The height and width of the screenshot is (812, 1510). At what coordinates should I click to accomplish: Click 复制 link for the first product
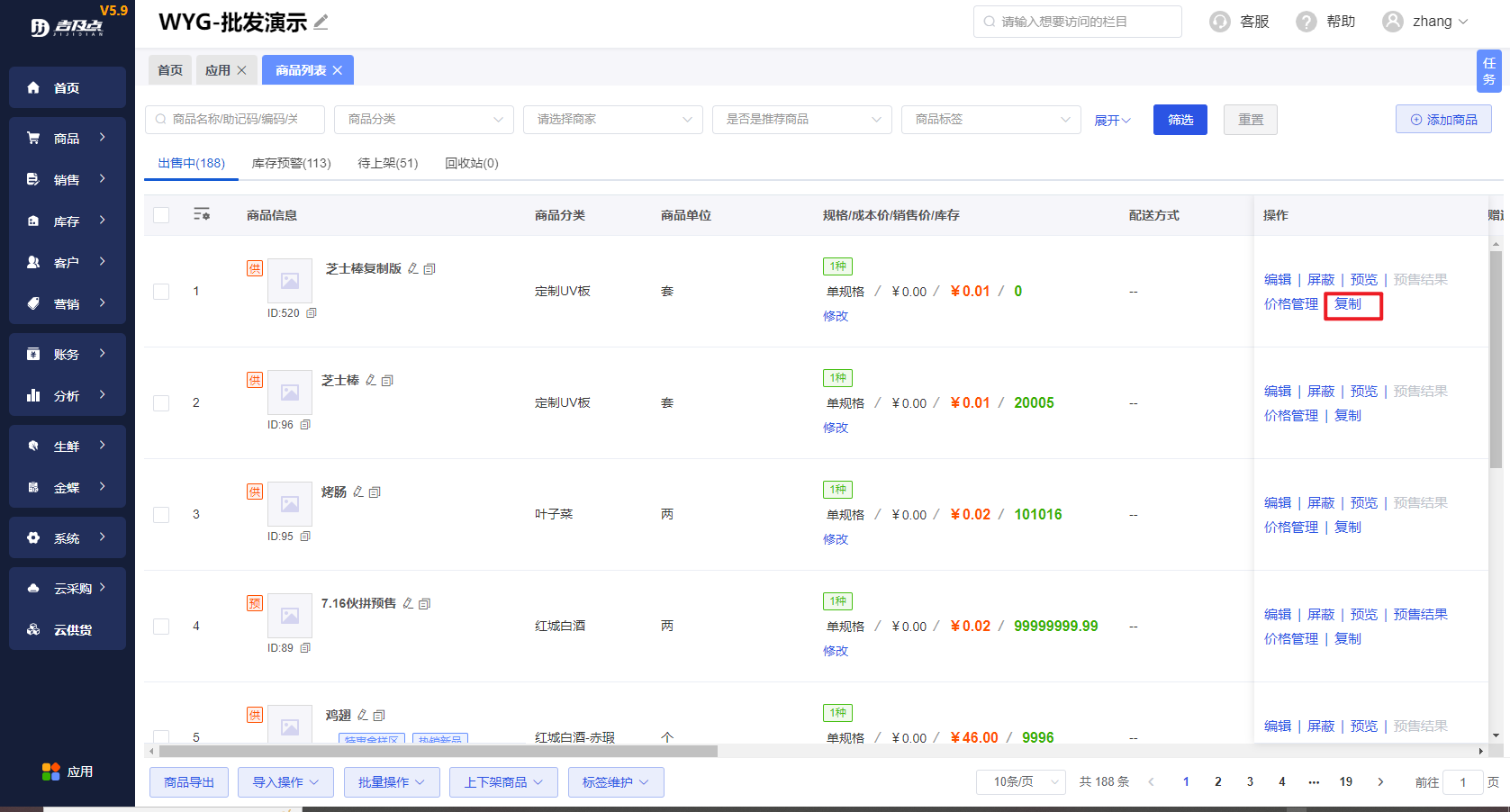[1348, 304]
